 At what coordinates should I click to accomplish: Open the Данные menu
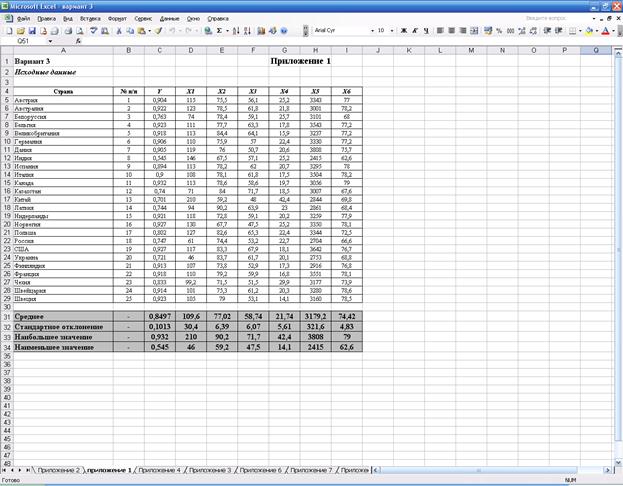170,19
